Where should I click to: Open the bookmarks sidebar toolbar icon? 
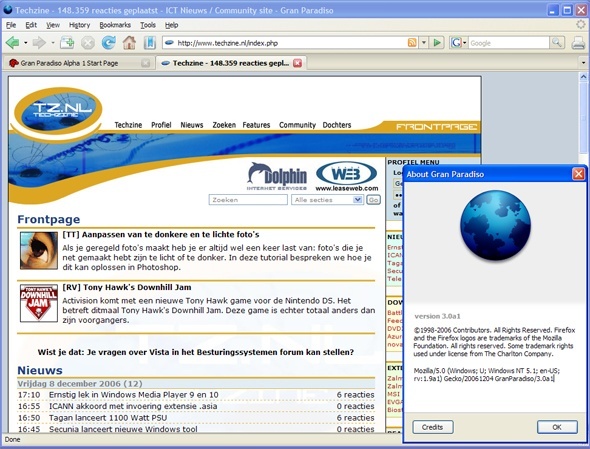click(149, 43)
